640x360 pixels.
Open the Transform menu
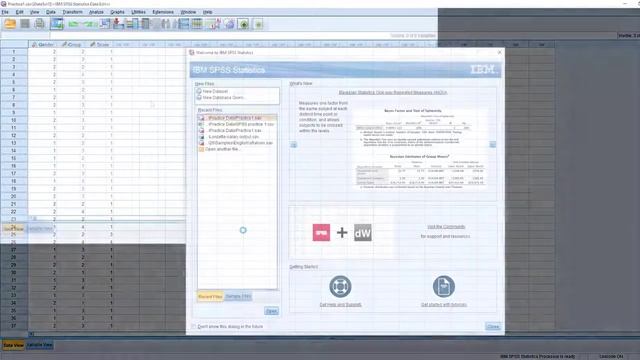pyautogui.click(x=72, y=12)
